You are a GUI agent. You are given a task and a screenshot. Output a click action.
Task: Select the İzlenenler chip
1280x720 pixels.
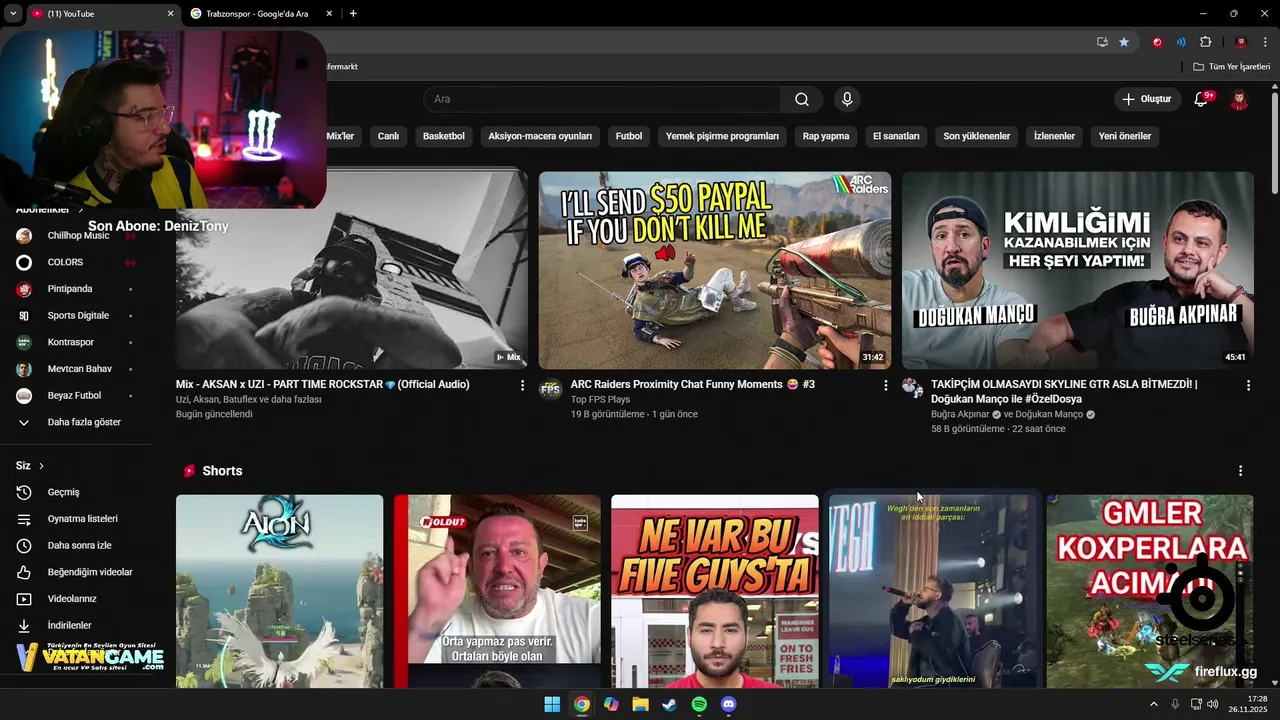pos(1054,136)
